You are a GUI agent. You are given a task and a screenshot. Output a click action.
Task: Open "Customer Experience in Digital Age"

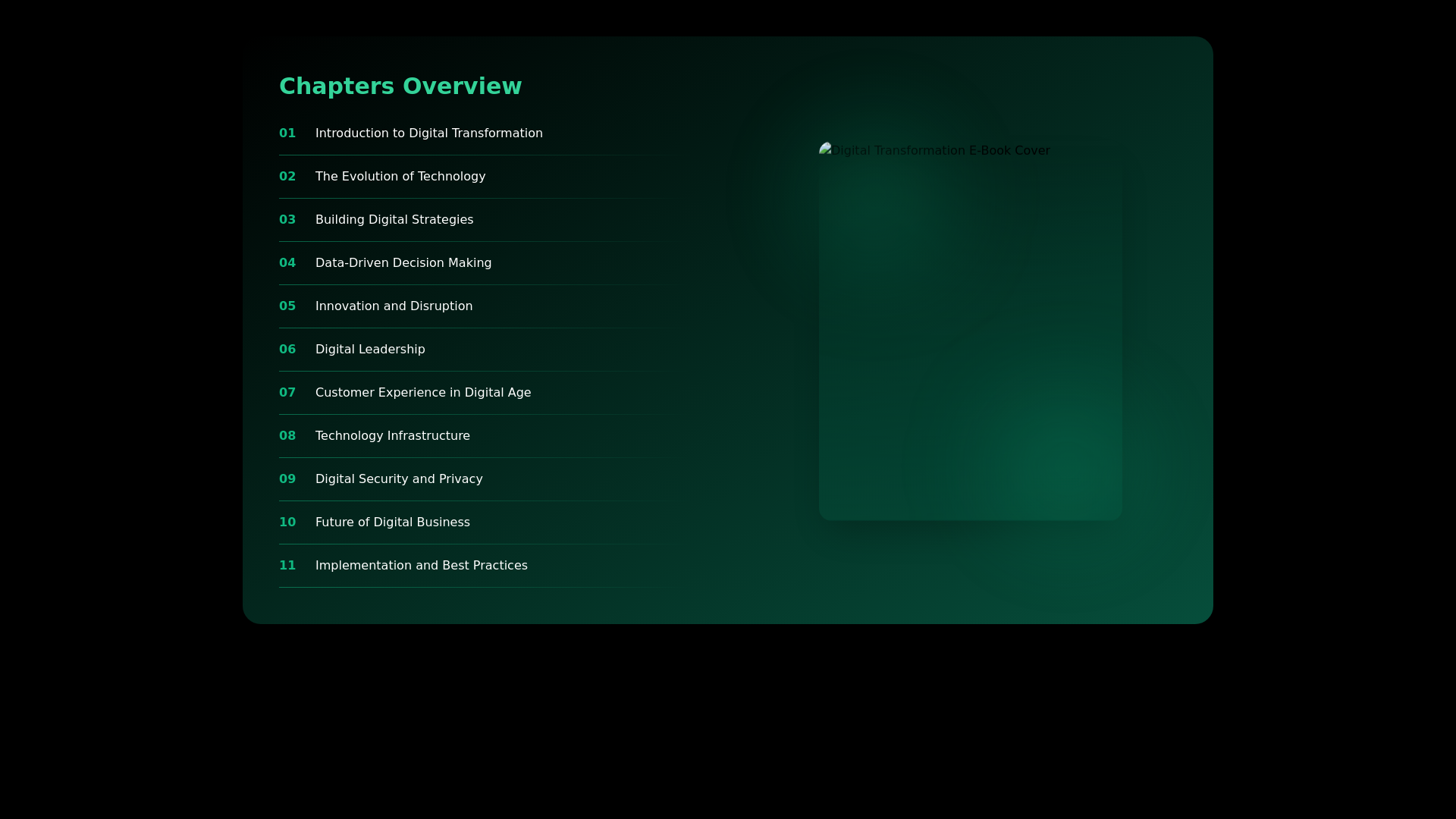(x=422, y=392)
